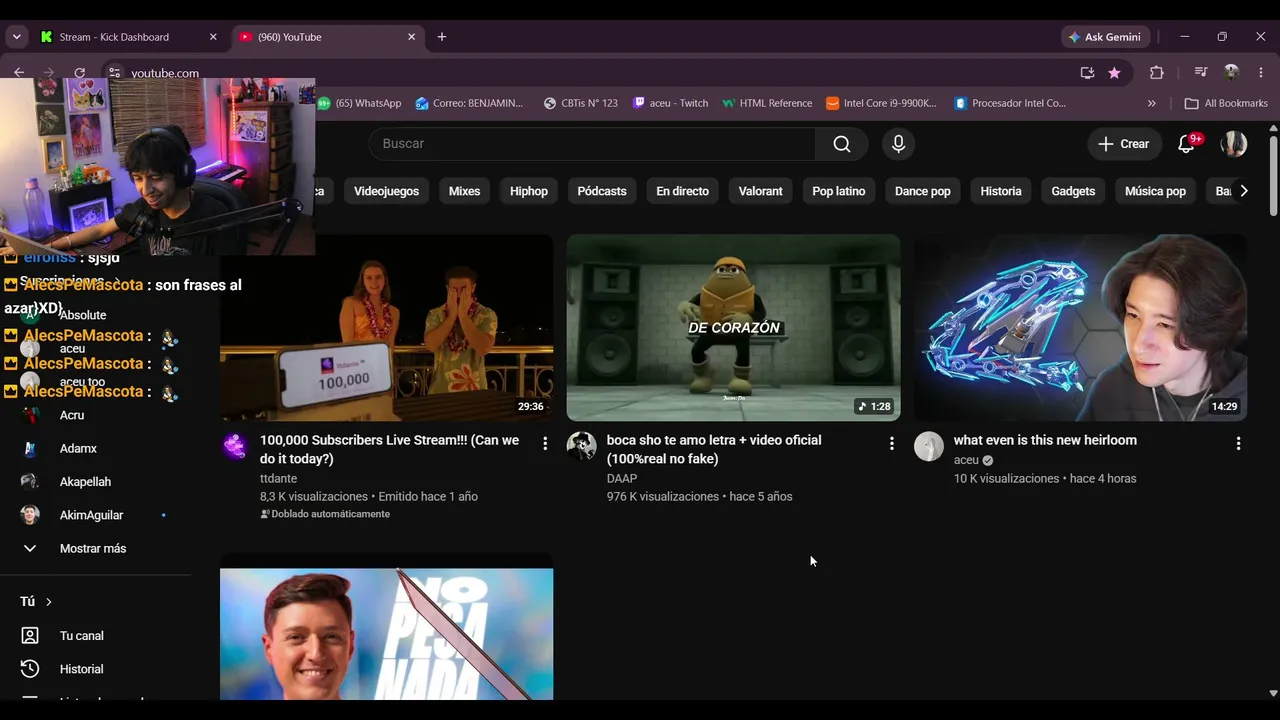This screenshot has height=720, width=1280.
Task: Show more category chips with right arrow
Action: pyautogui.click(x=1243, y=191)
